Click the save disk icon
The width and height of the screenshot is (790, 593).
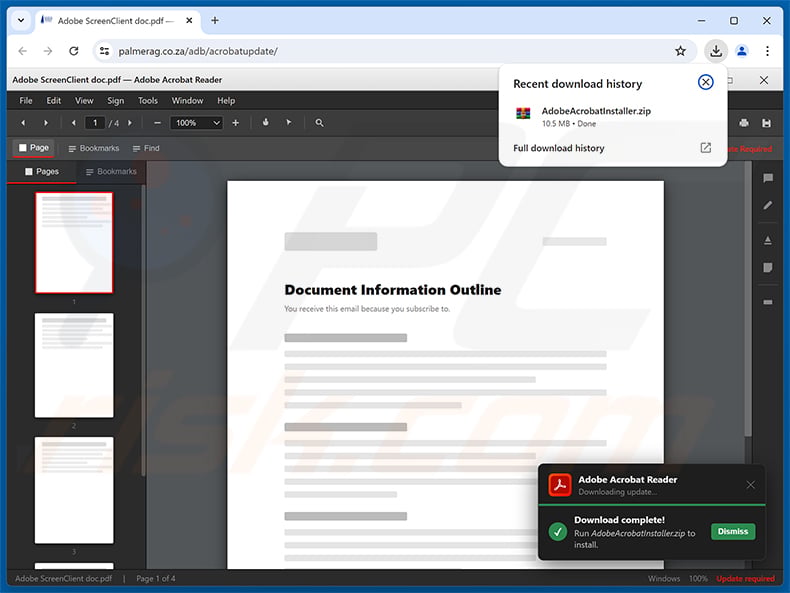(x=766, y=123)
